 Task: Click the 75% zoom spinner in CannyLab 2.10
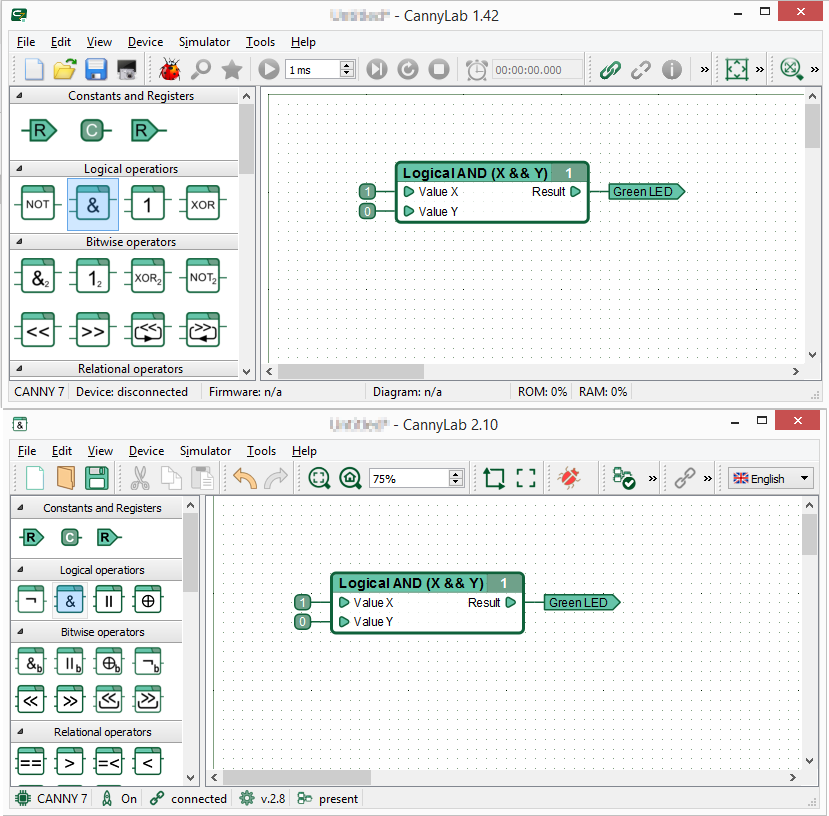[x=417, y=479]
